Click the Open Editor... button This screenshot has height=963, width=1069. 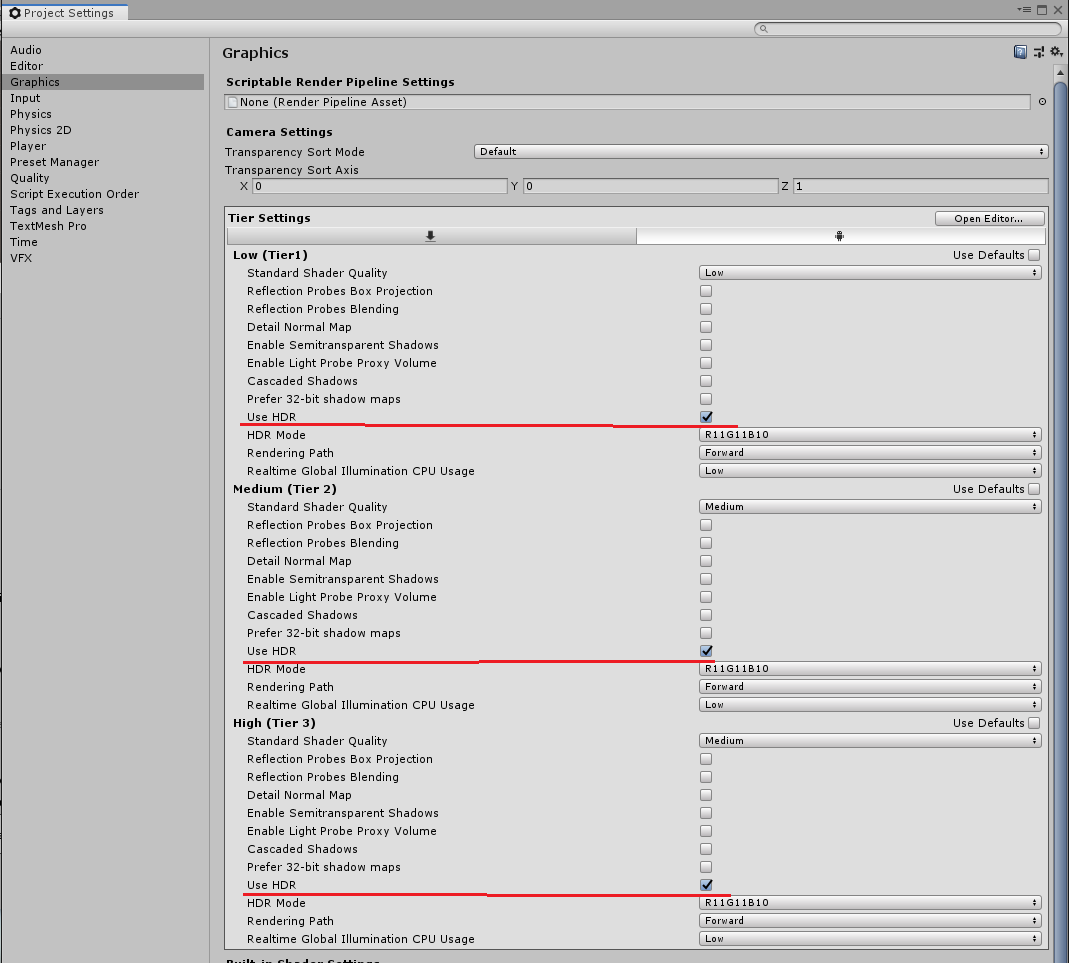[989, 218]
